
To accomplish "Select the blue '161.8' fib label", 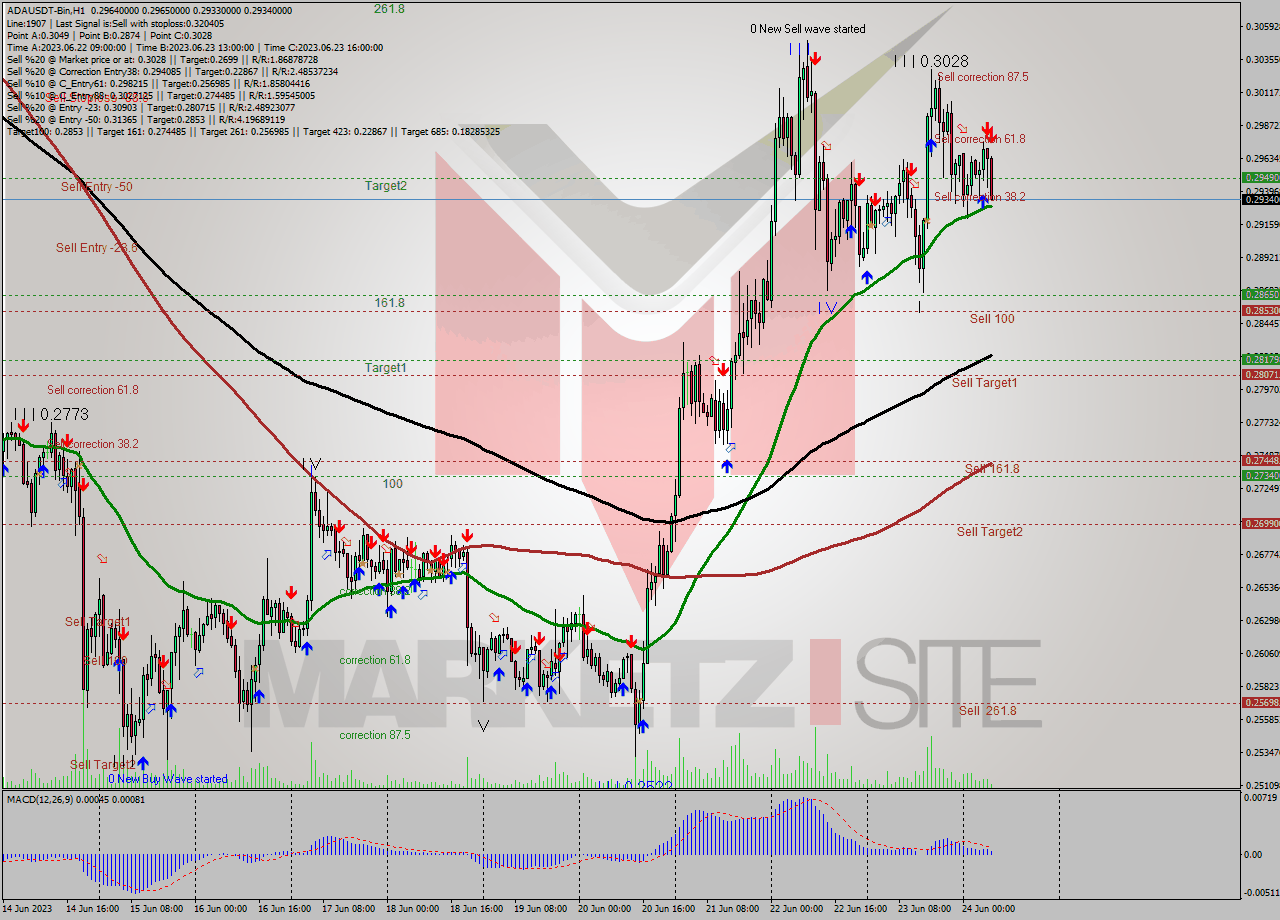I will pyautogui.click(x=389, y=303).
